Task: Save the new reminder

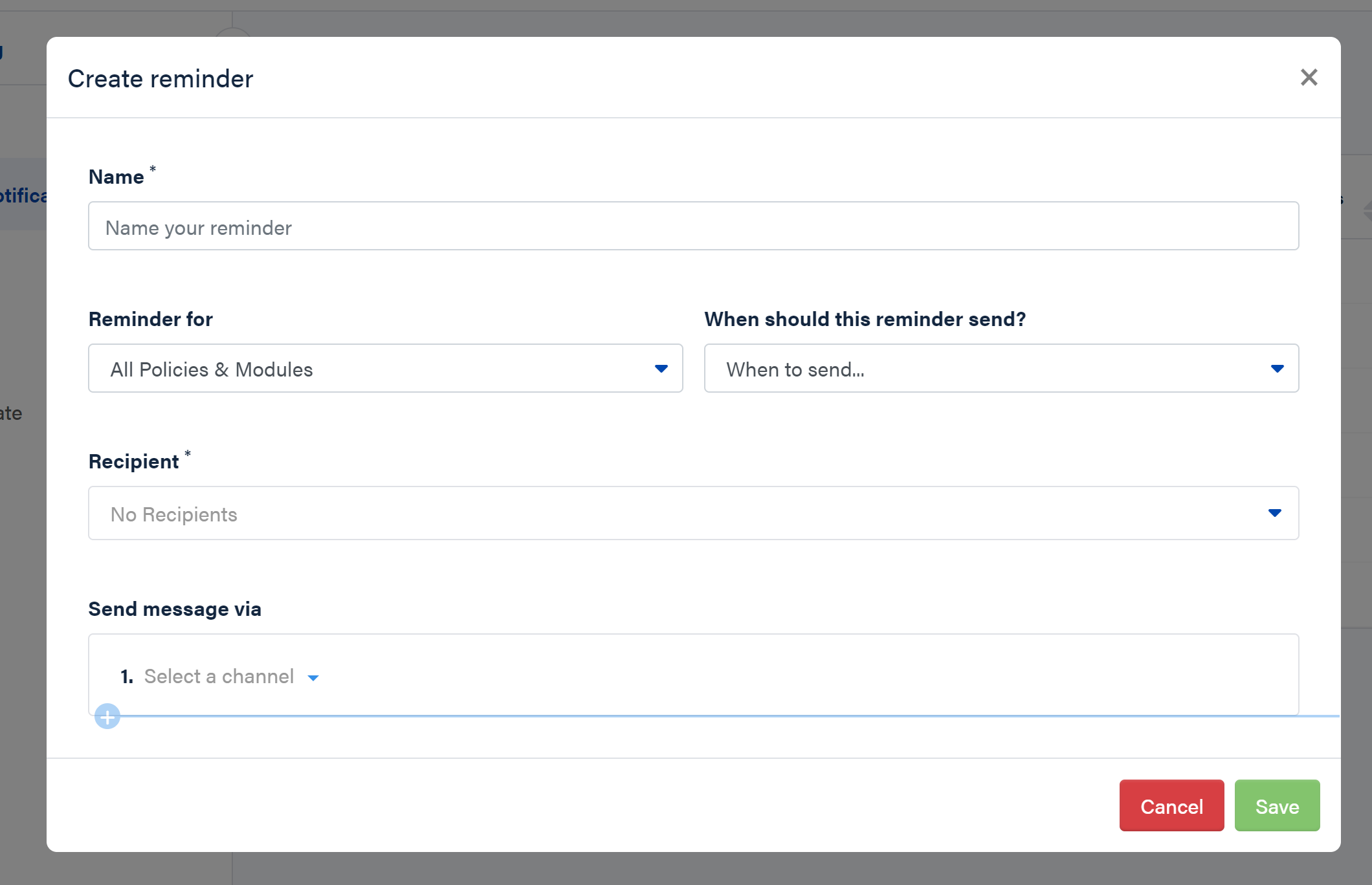Action: (1277, 805)
